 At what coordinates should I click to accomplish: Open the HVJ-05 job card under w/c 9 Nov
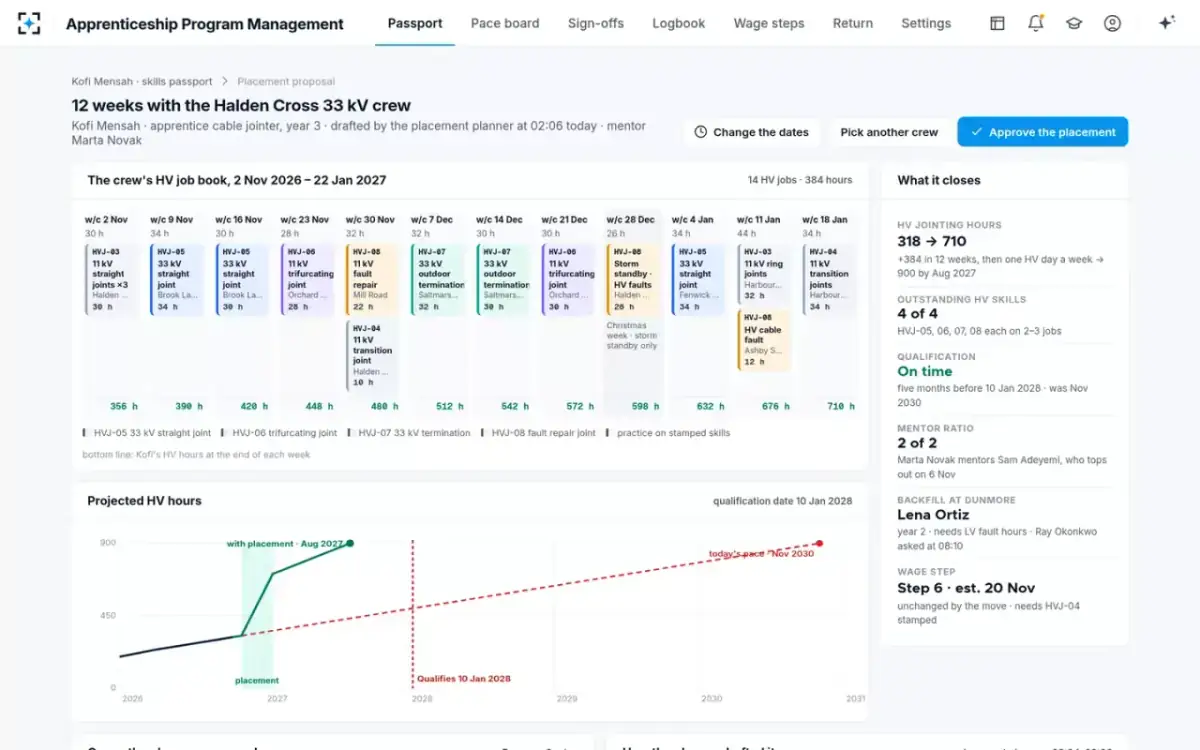(x=177, y=280)
